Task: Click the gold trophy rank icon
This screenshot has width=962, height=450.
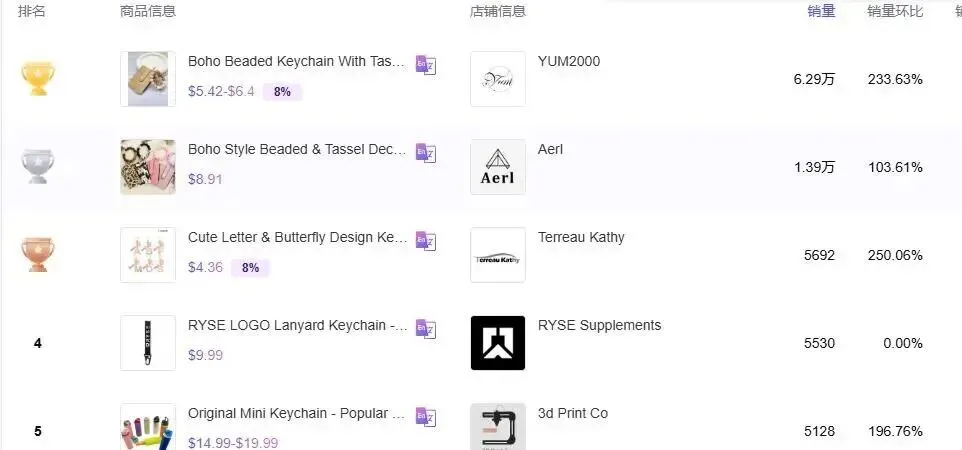Action: (x=38, y=78)
